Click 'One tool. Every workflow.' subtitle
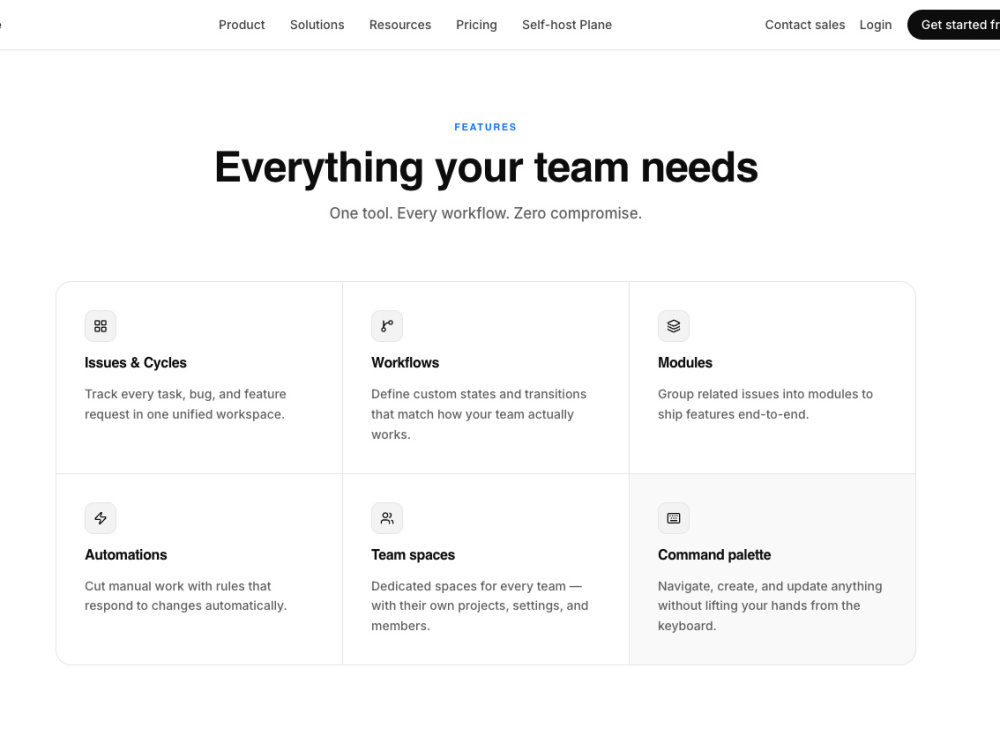 point(485,213)
